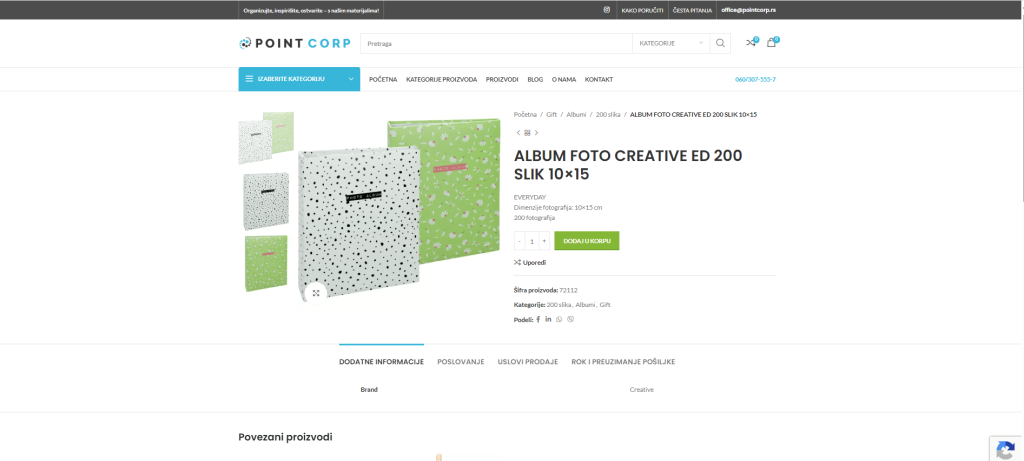Click the search magnifier icon

[720, 43]
